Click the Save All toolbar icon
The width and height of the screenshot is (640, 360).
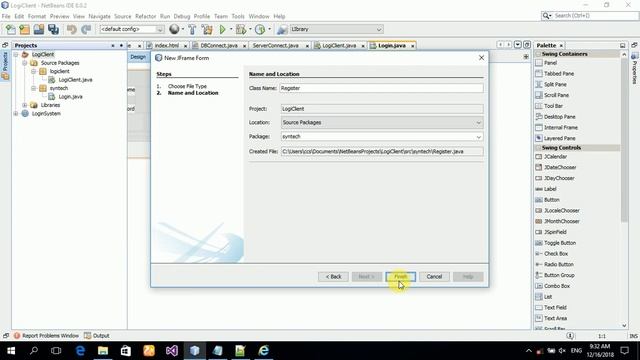tap(53, 29)
